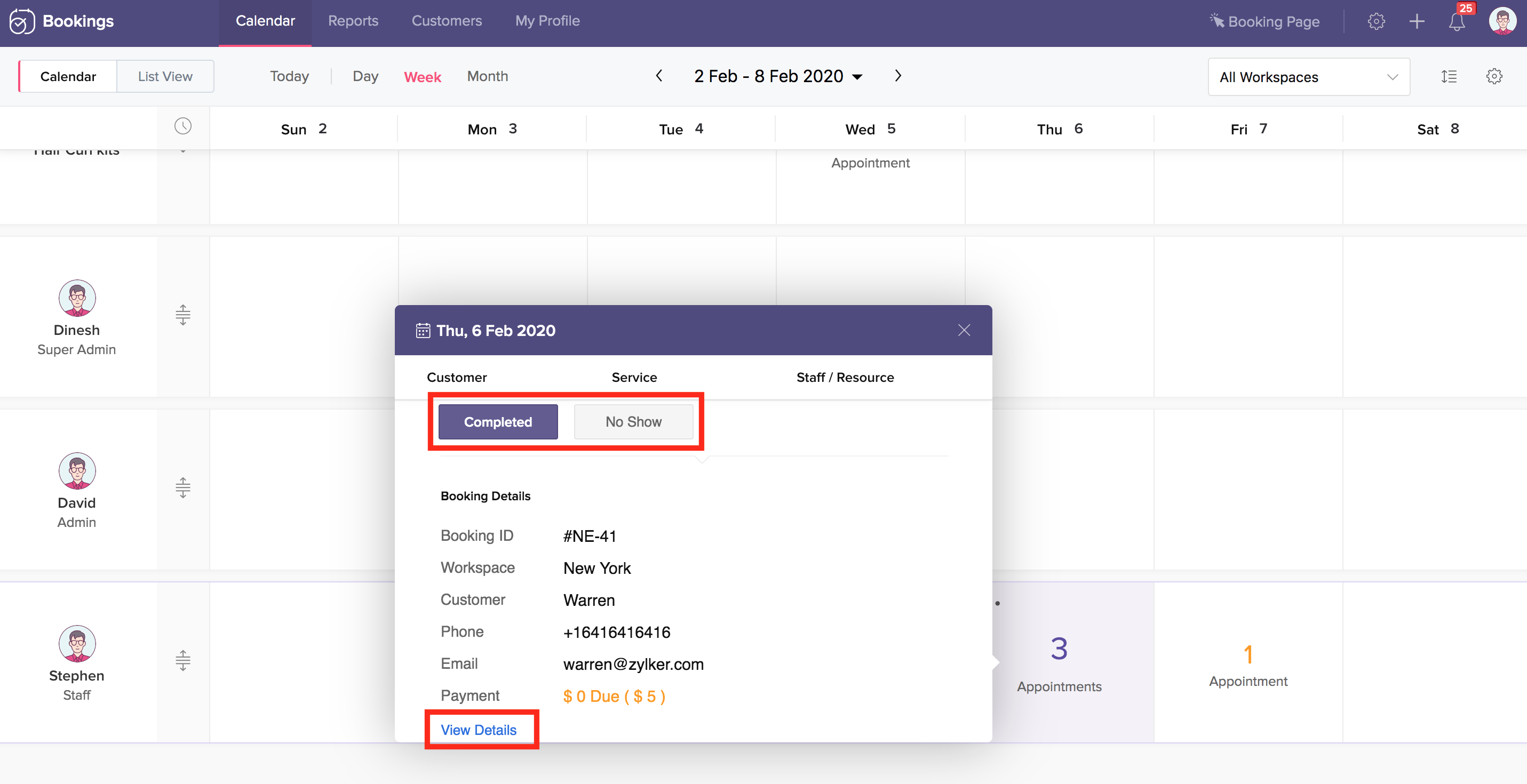Open the Reports tab

[353, 21]
